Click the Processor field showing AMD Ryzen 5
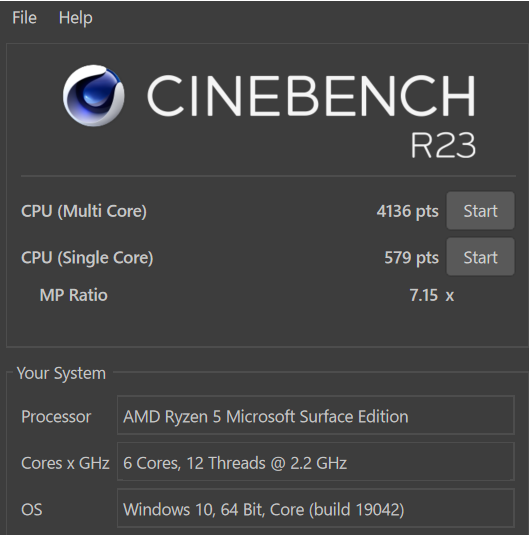Viewport: 529px width, 535px height. 316,415
